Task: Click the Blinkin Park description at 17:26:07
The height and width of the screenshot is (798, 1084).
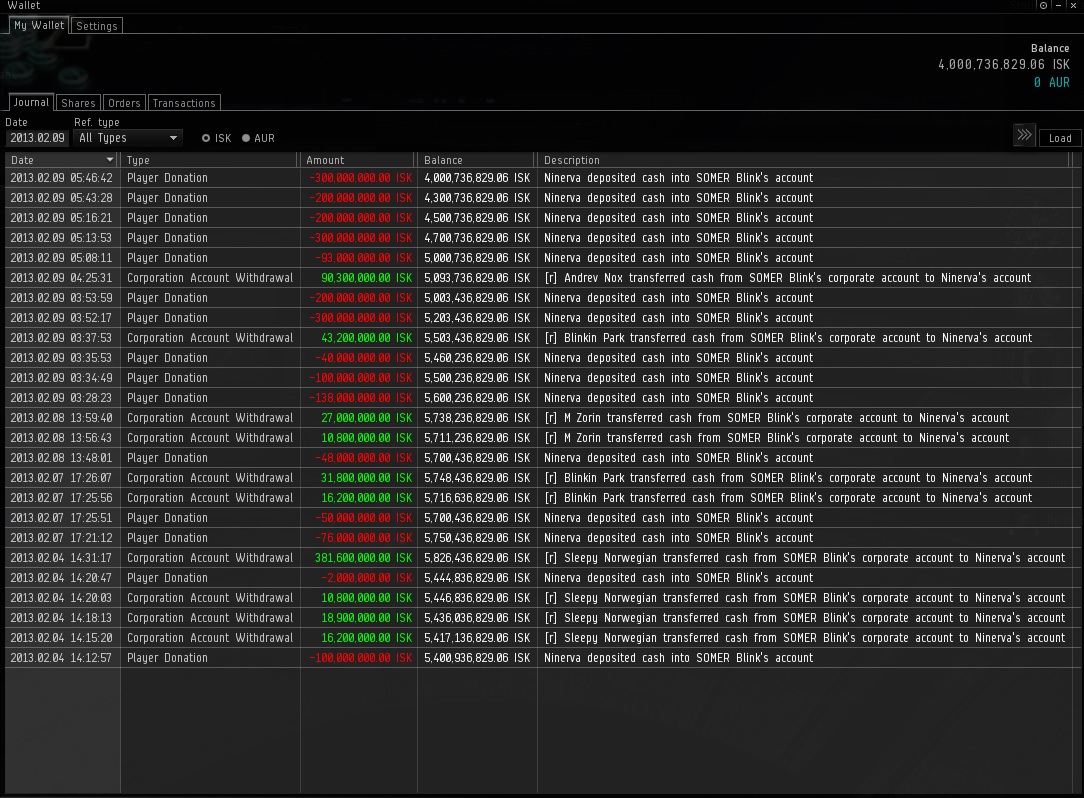Action: [x=788, y=479]
